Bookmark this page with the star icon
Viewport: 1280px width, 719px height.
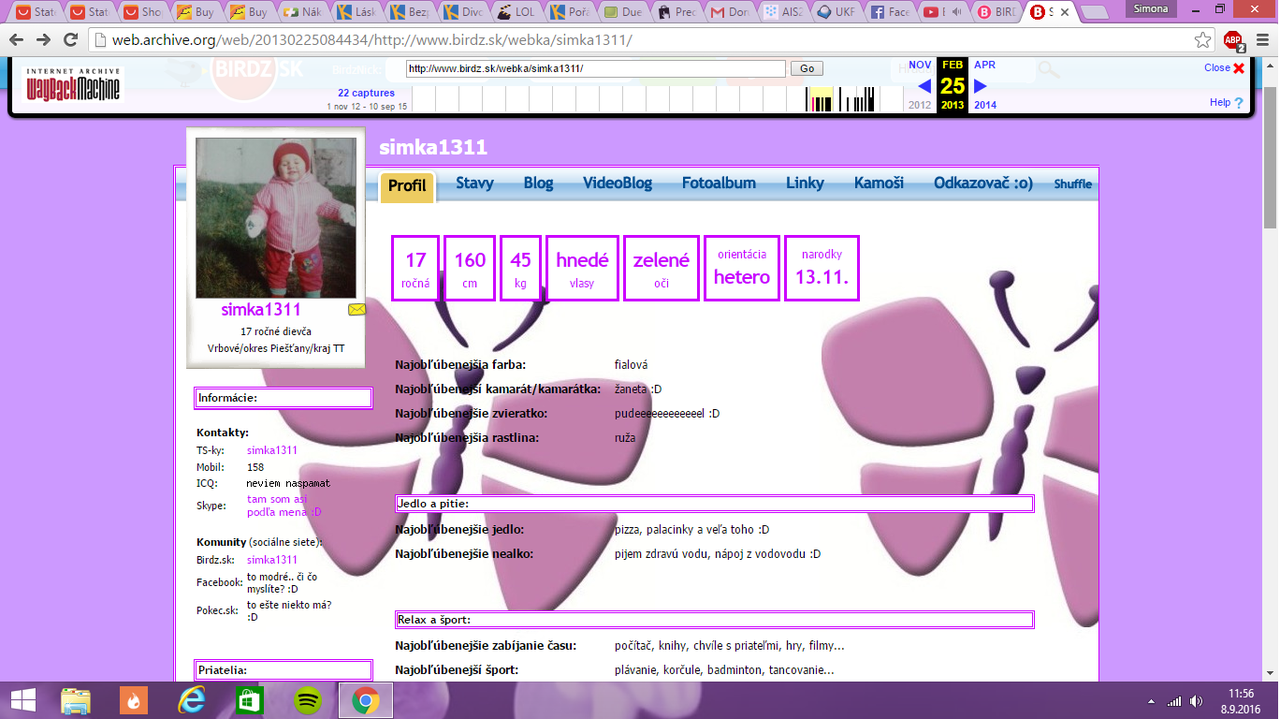click(1203, 40)
